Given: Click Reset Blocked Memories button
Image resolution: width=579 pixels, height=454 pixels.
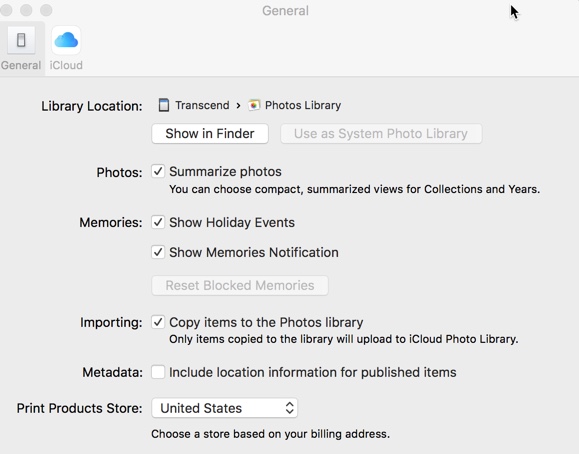Looking at the screenshot, I should pyautogui.click(x=240, y=285).
